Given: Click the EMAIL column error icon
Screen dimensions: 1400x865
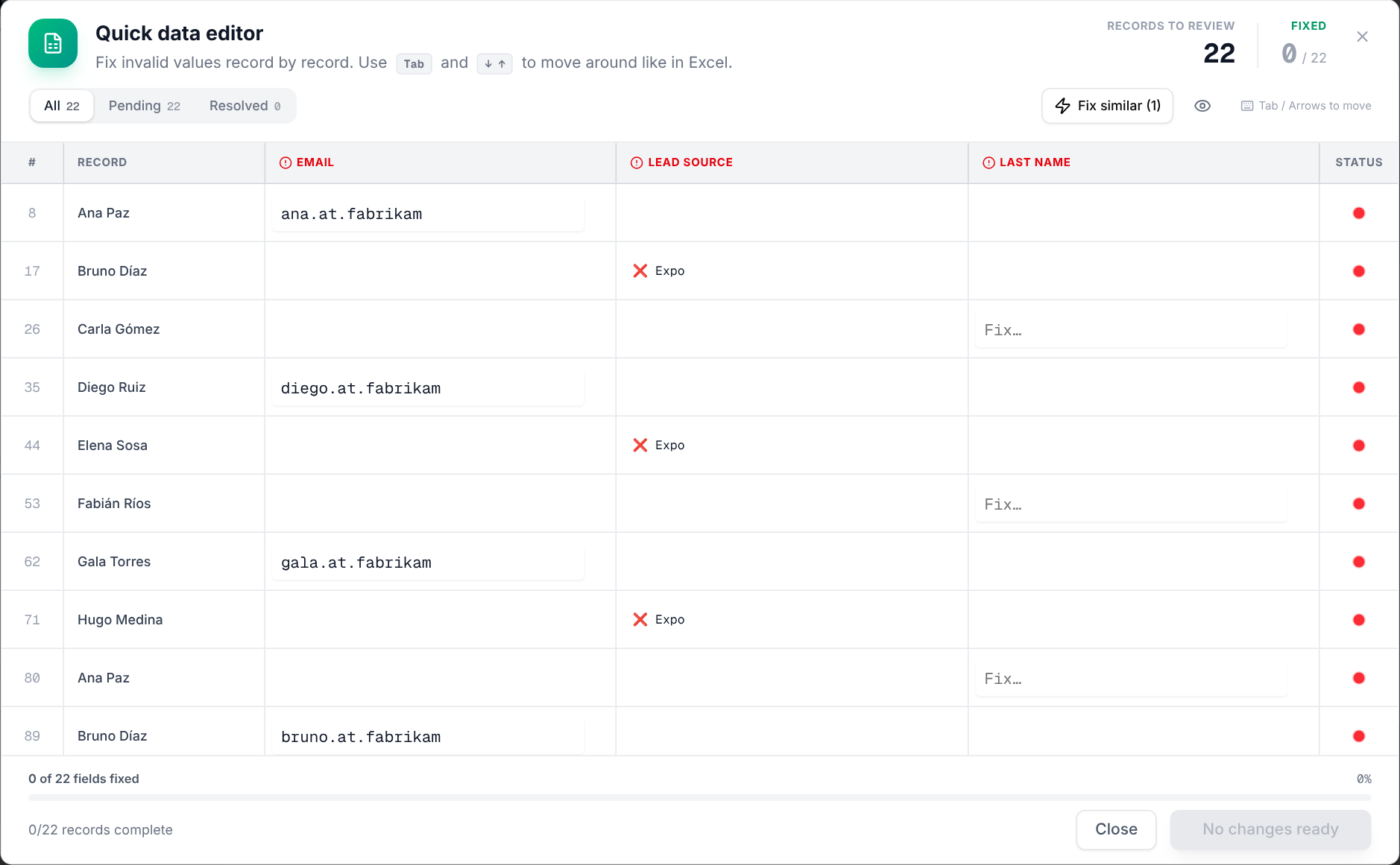Looking at the screenshot, I should coord(286,162).
